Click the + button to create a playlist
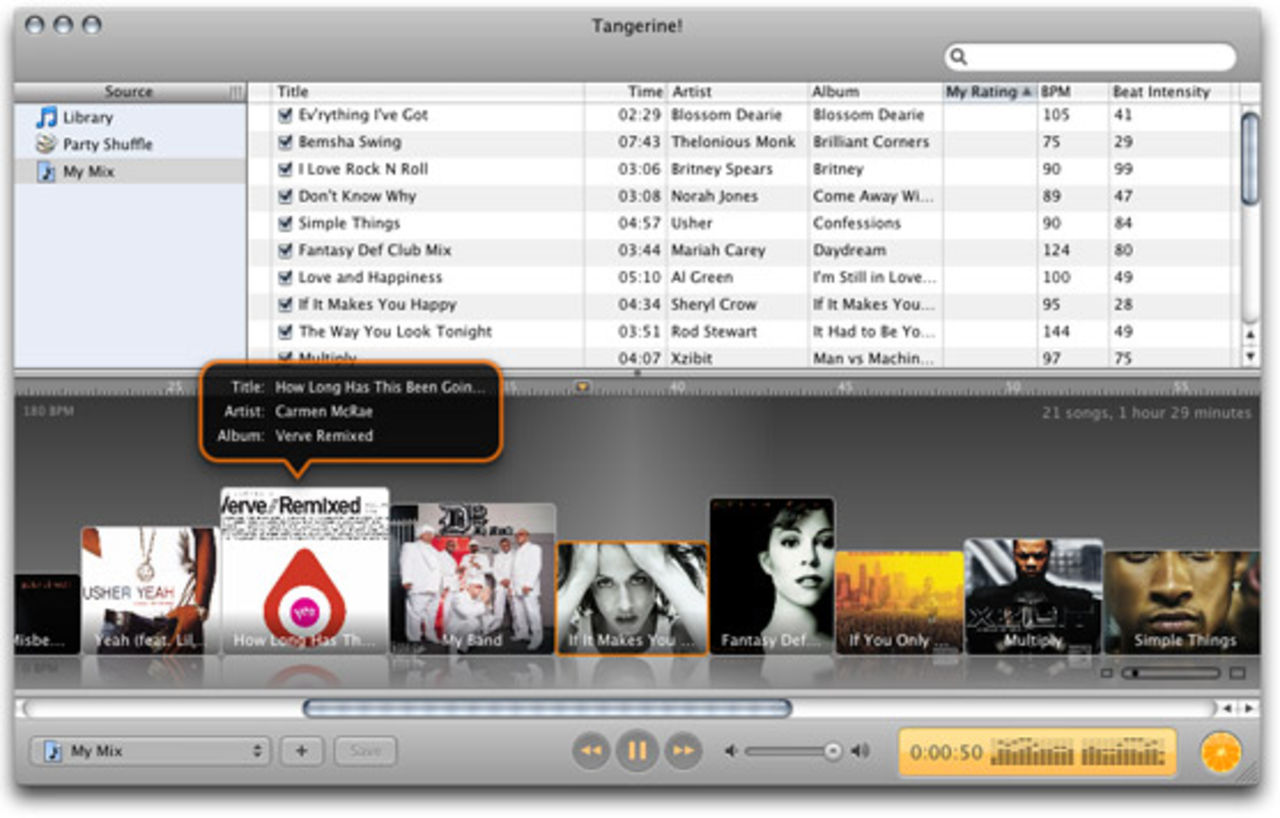This screenshot has height=818, width=1280. (x=302, y=751)
